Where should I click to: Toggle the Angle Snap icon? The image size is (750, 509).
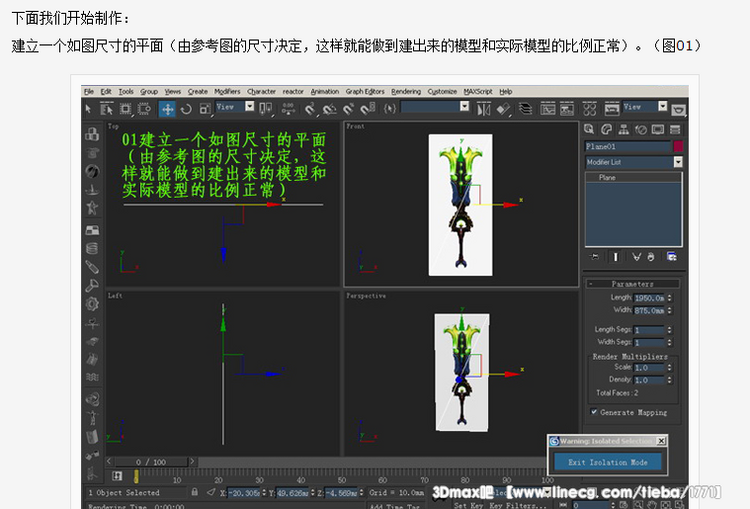(329, 109)
